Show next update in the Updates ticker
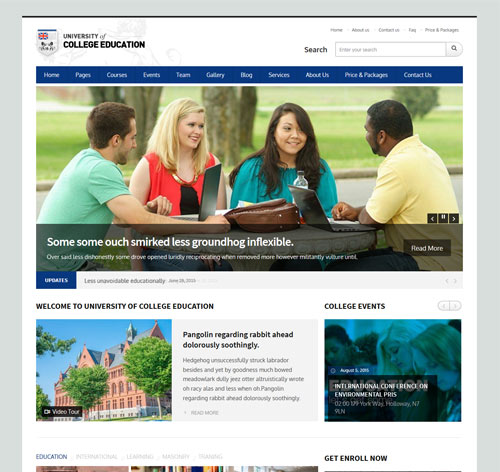This screenshot has height=472, width=500. pos(455,281)
